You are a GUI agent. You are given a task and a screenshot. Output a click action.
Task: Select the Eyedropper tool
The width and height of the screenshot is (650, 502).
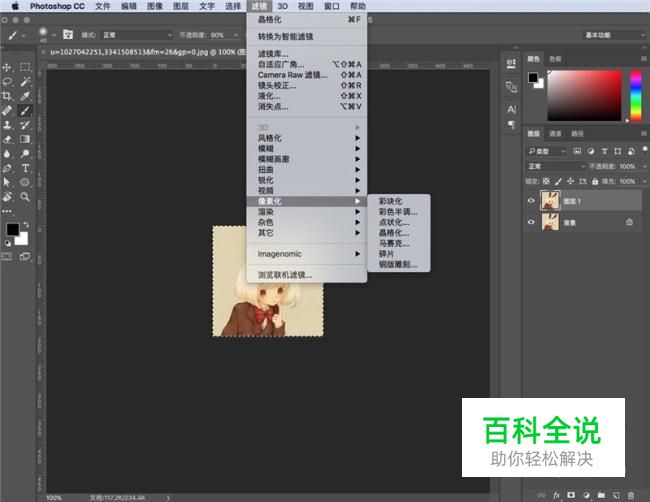[25, 96]
